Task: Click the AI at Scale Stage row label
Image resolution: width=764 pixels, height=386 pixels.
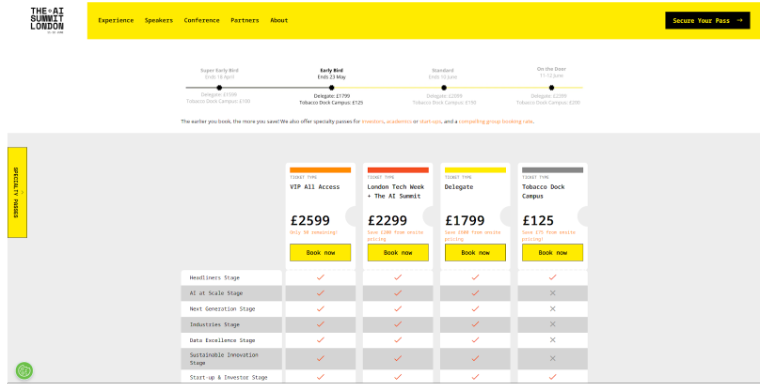Action: pos(216,293)
